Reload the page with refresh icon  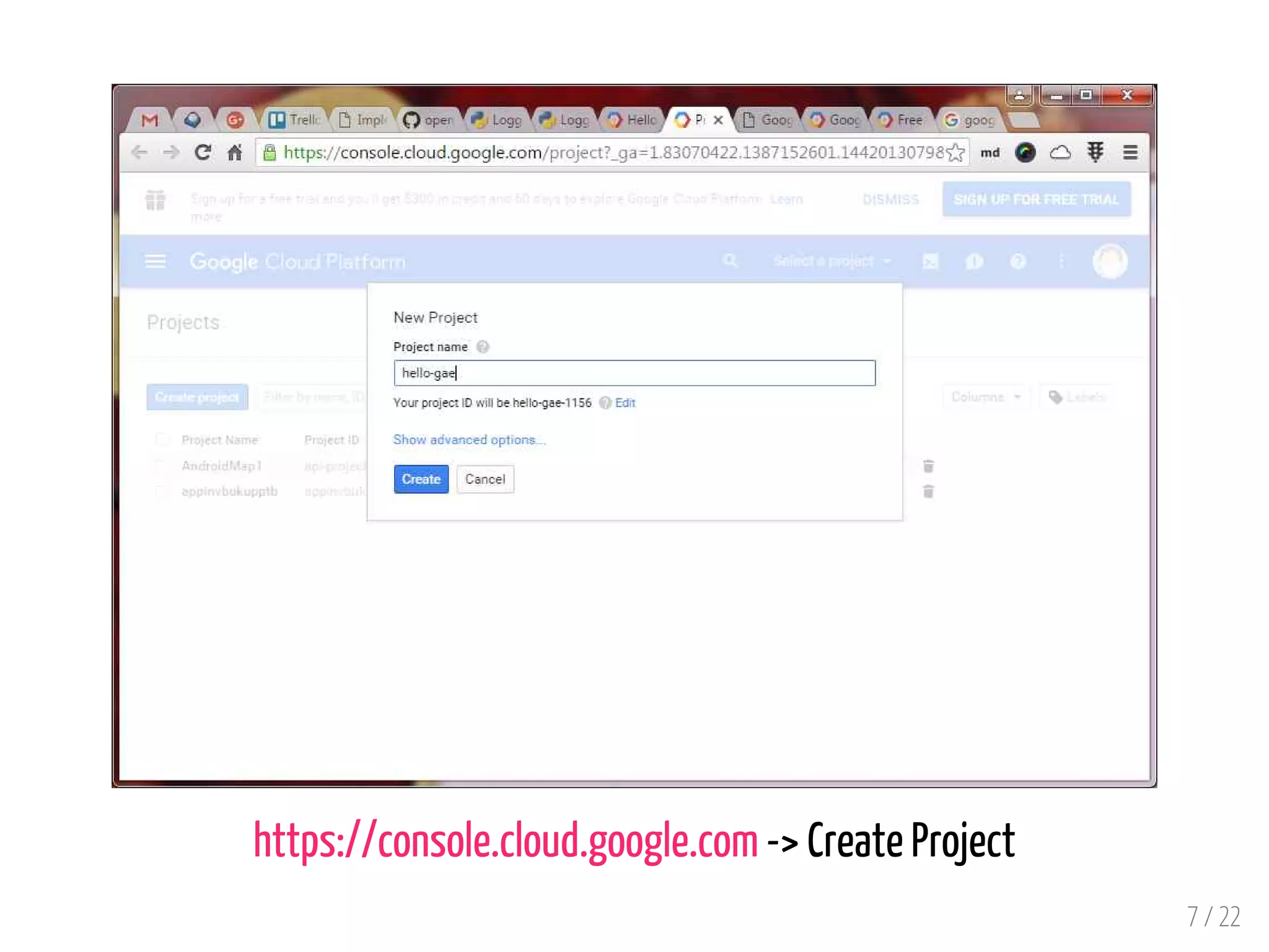tap(203, 152)
